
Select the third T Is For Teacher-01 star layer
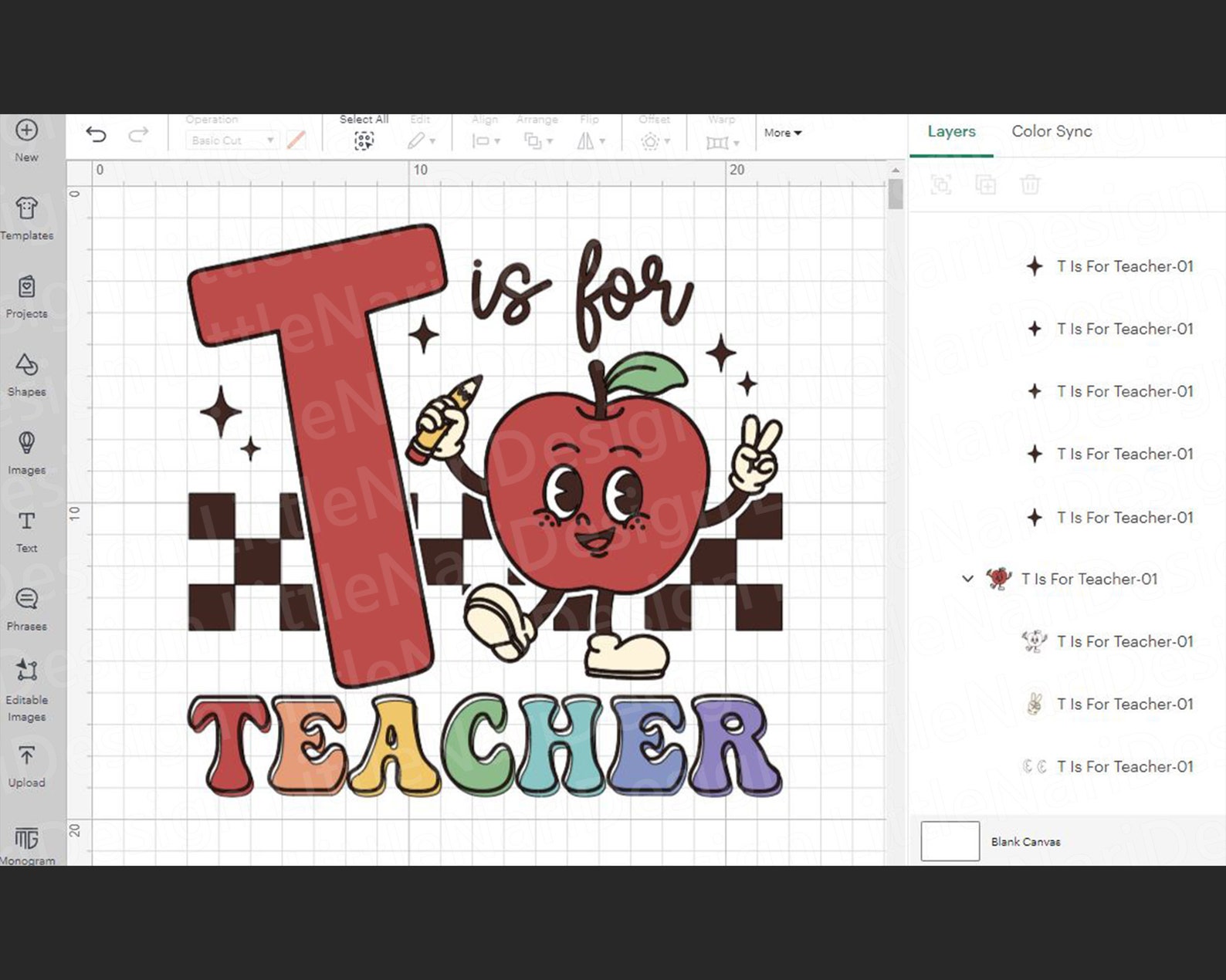coord(1109,391)
